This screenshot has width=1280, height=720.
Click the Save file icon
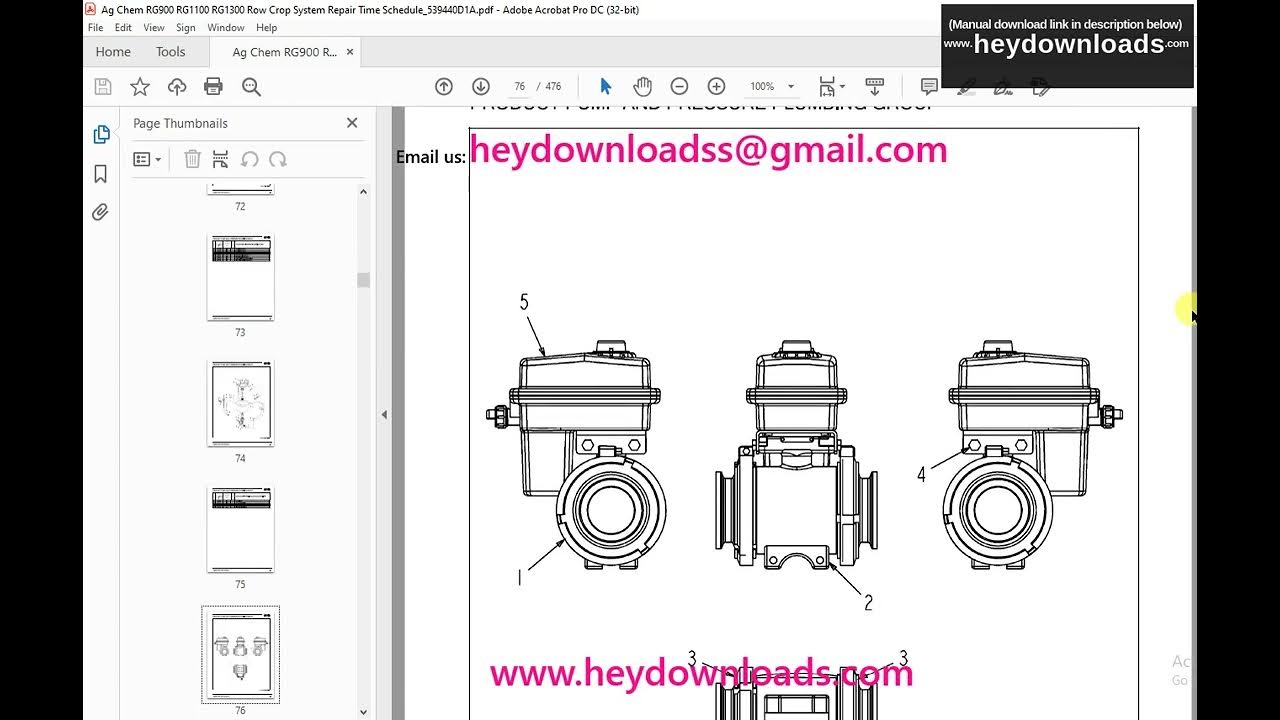(x=103, y=87)
